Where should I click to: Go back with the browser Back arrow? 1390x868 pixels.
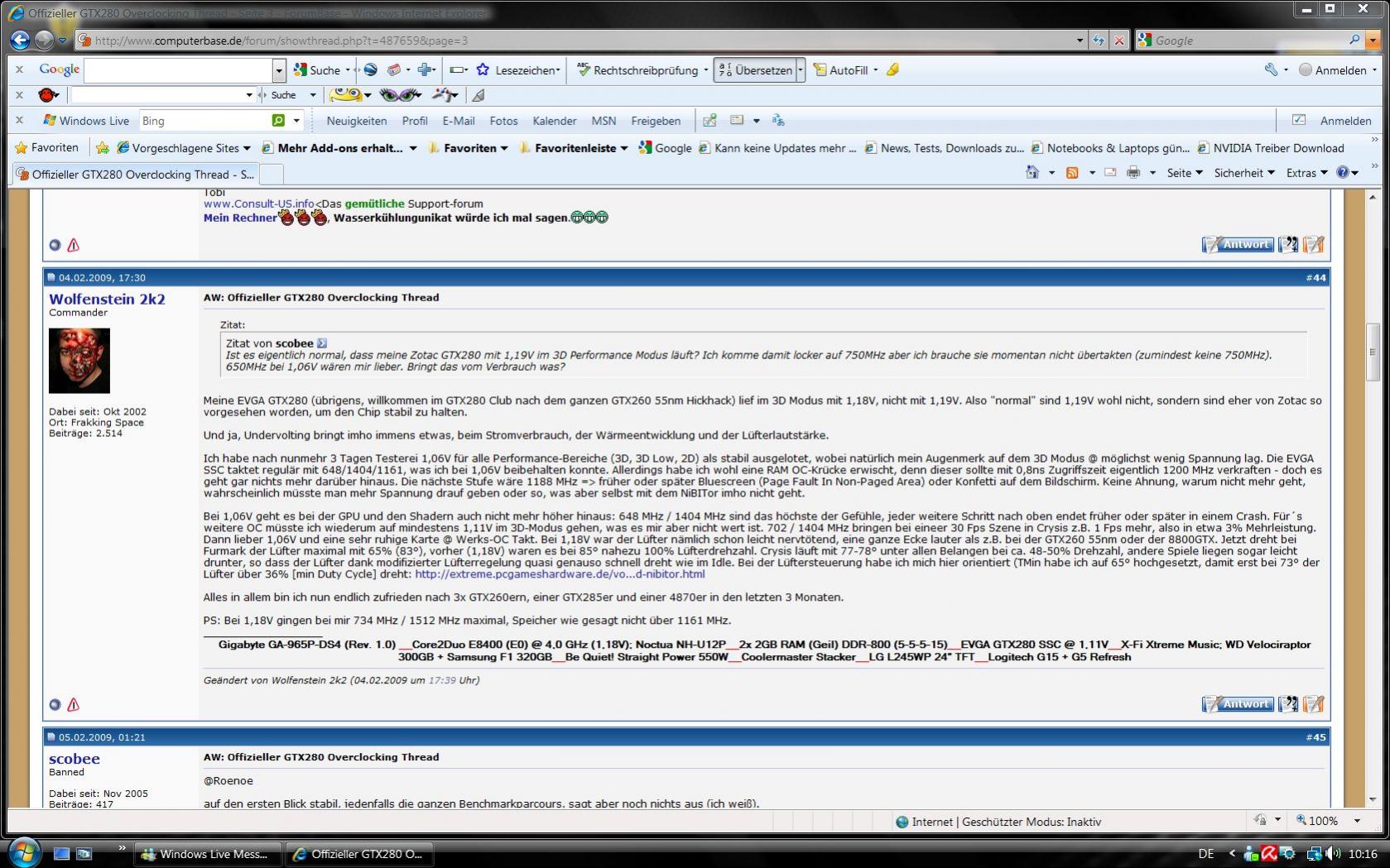point(21,40)
